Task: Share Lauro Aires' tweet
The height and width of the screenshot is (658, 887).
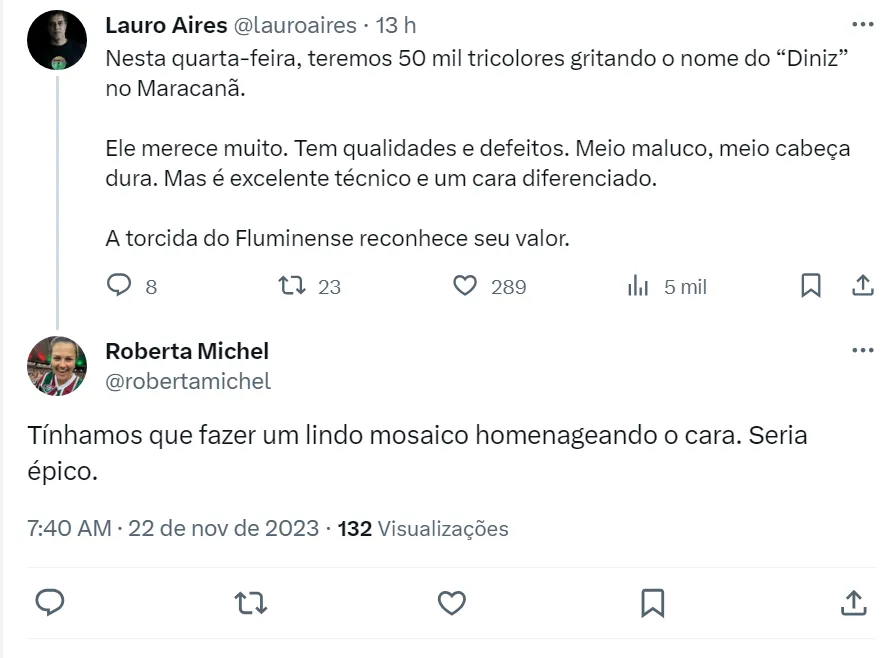Action: coord(862,286)
